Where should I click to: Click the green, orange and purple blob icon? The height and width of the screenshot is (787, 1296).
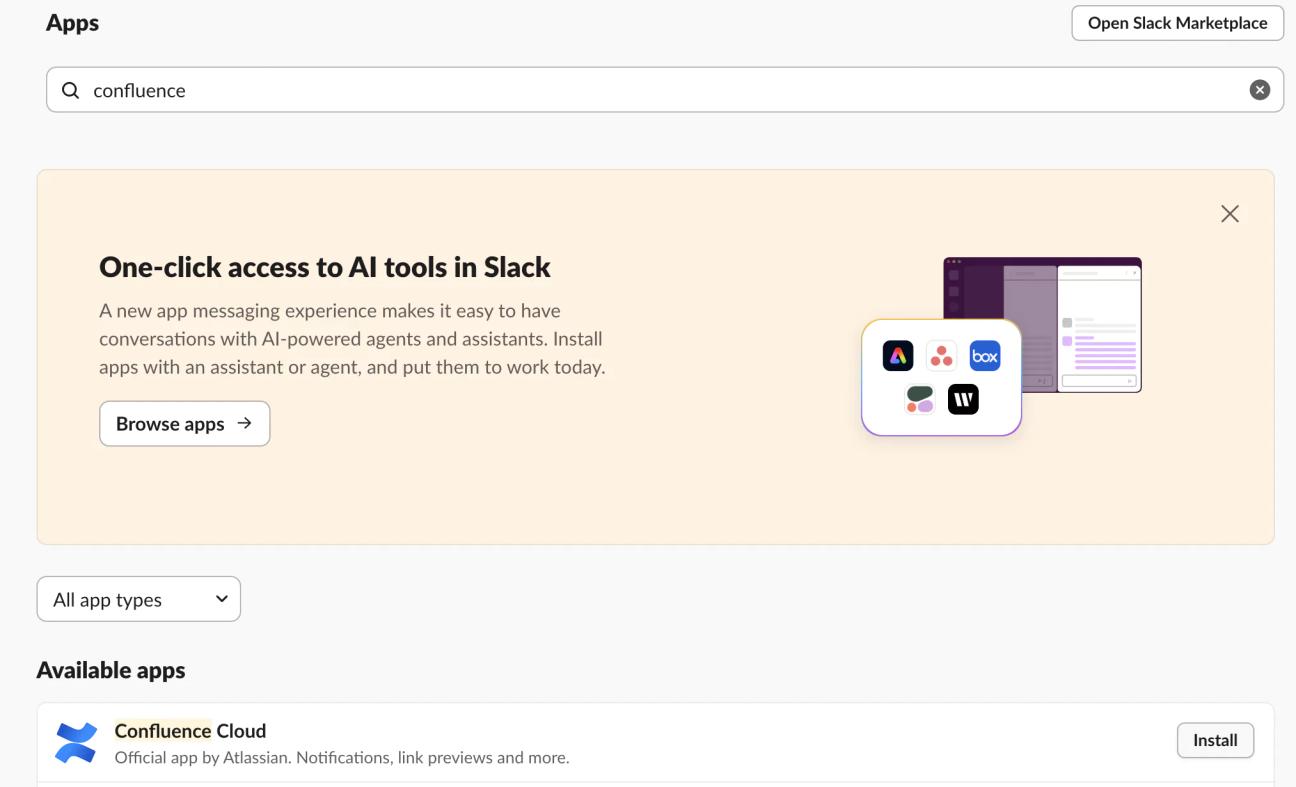pos(919,400)
